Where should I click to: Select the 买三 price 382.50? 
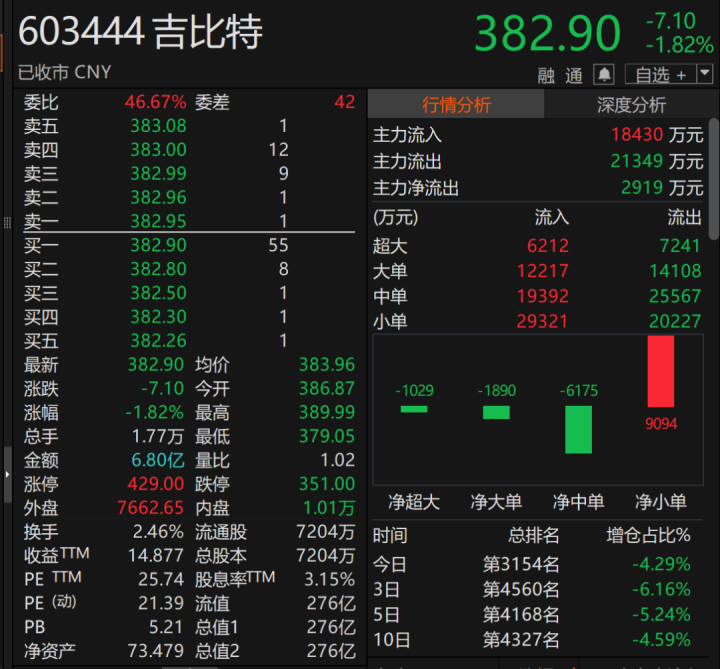(158, 293)
